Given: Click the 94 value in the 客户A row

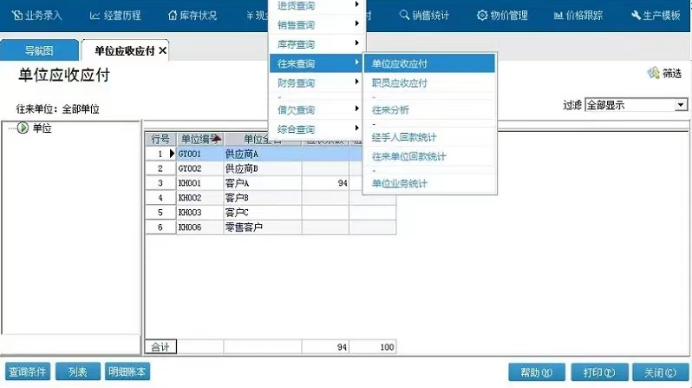Looking at the screenshot, I should click(x=325, y=183).
